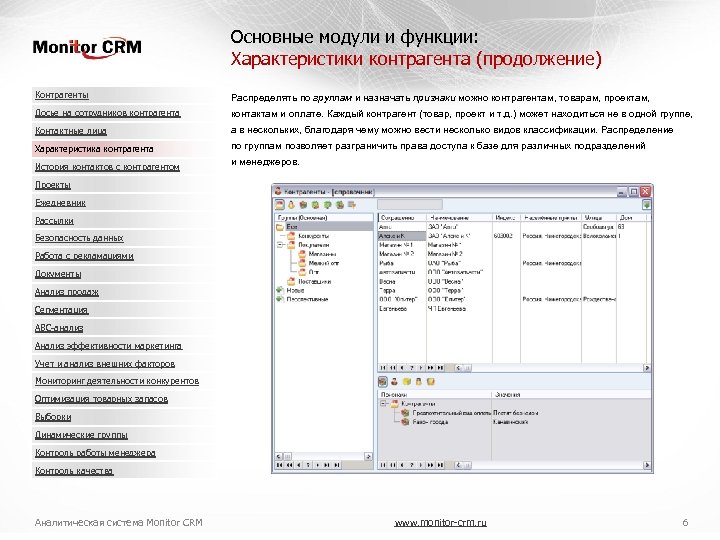Click first icon in lower properties toolbar

point(382,382)
